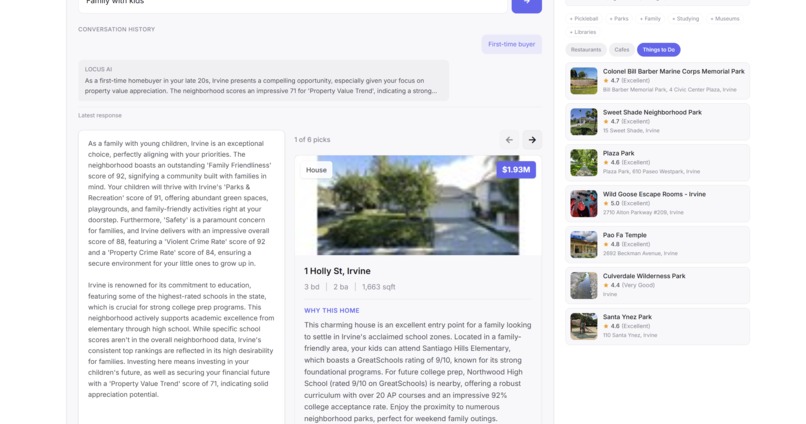The width and height of the screenshot is (806, 424).
Task: Click the First-time buyer chip
Action: (x=511, y=44)
